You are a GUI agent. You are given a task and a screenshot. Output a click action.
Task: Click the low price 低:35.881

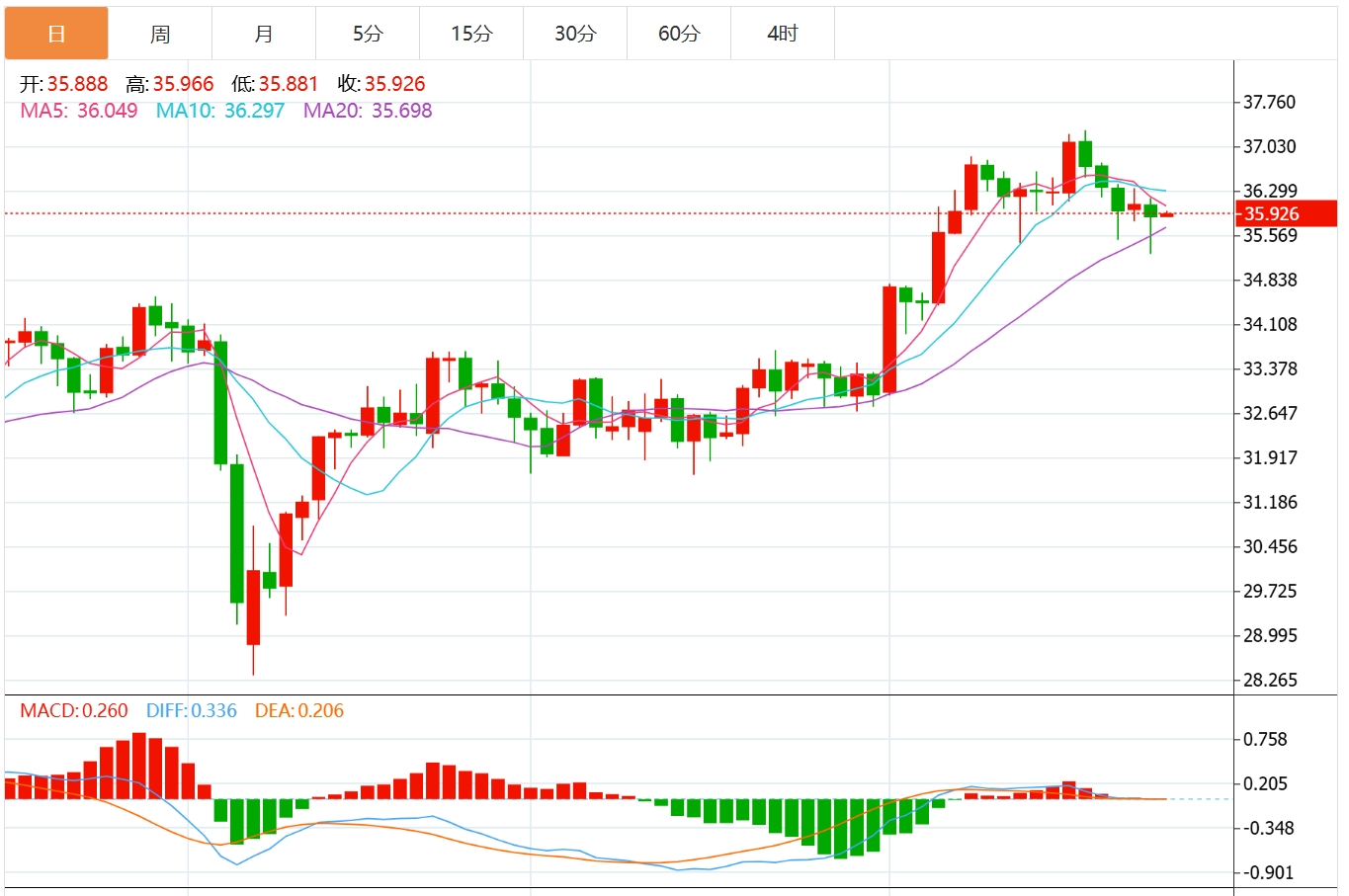pyautogui.click(x=276, y=84)
